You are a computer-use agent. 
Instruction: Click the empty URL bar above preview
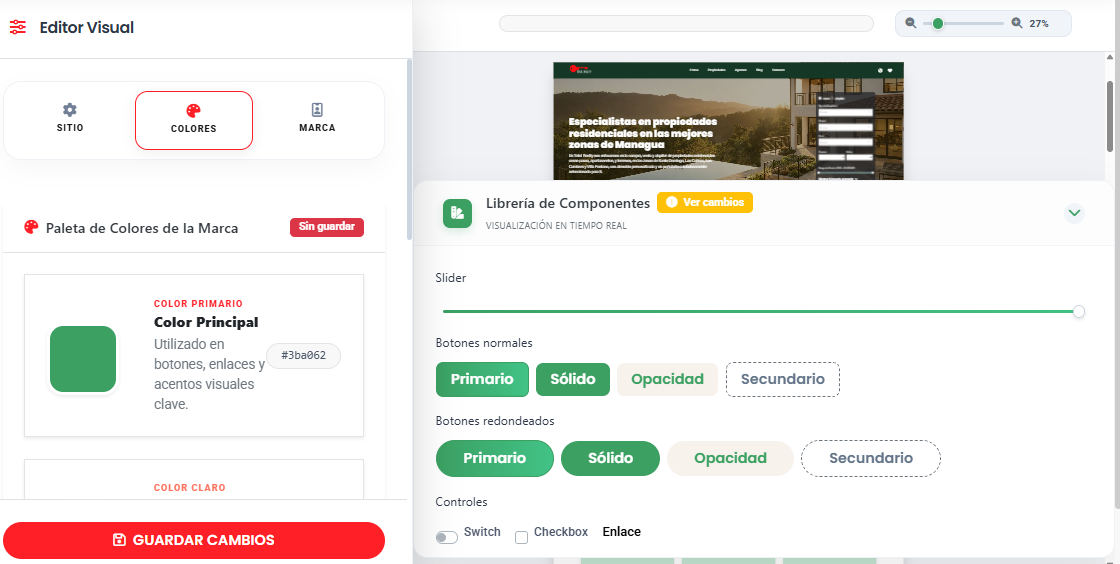point(686,24)
